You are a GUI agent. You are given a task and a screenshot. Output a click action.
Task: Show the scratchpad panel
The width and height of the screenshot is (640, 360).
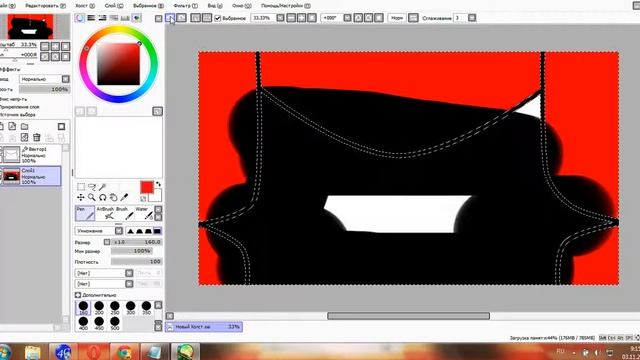[137, 18]
